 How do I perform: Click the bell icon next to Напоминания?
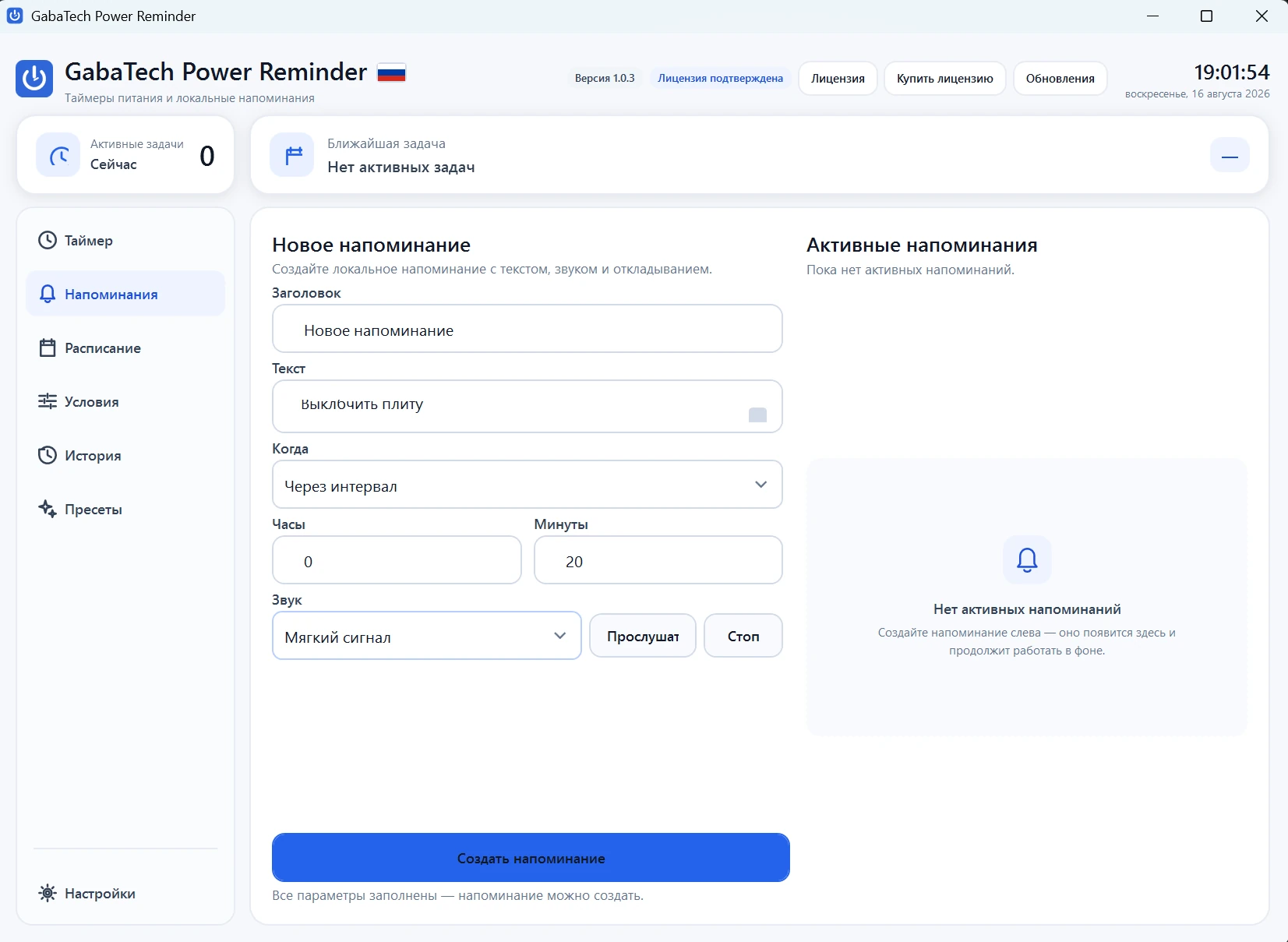tap(48, 294)
